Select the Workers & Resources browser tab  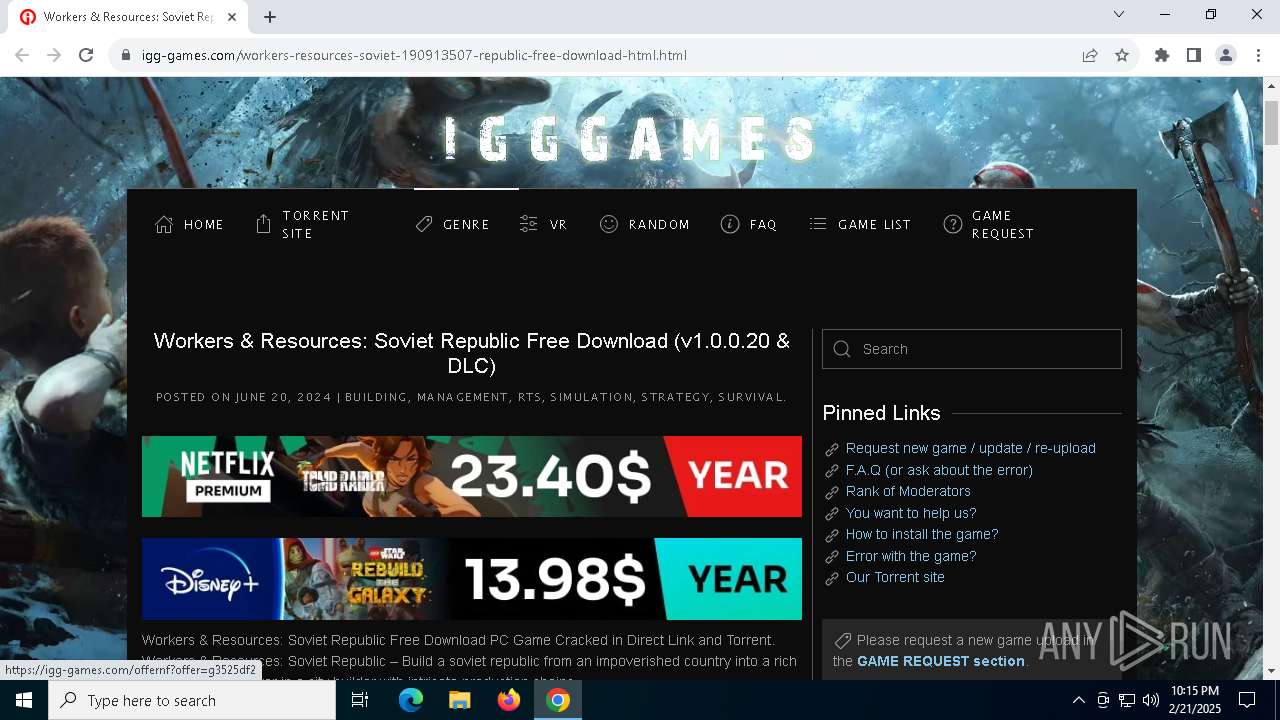[129, 17]
